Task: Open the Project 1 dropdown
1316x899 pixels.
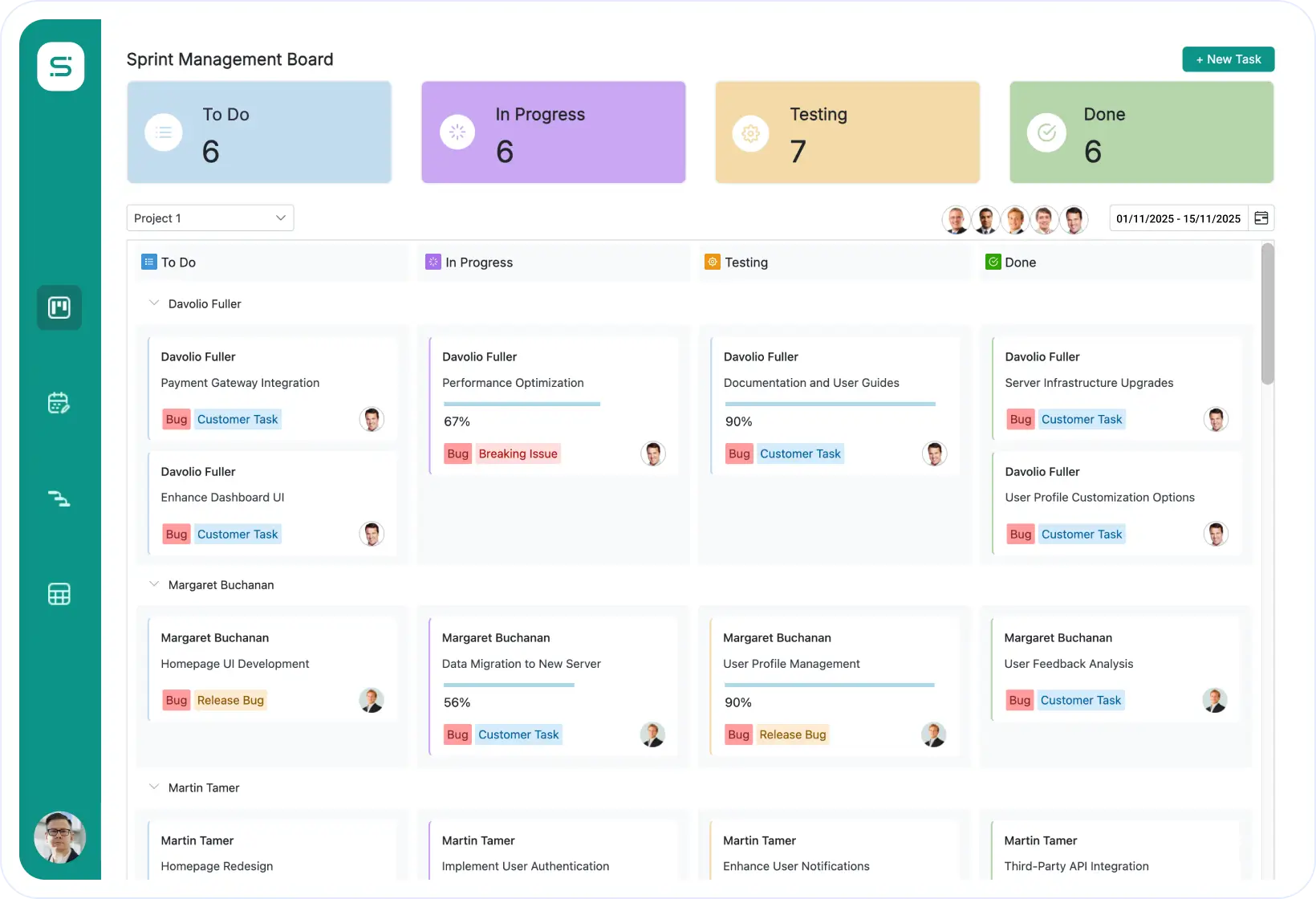Action: click(x=210, y=218)
